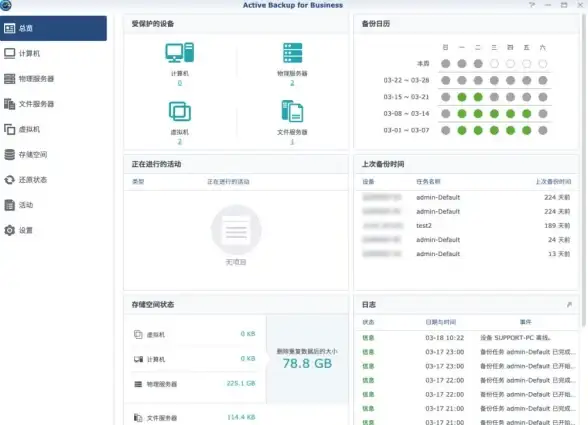Click Saturday dot in 03-22 ~ 03-28 calendar row
This screenshot has width=588, height=425.
[x=543, y=80]
